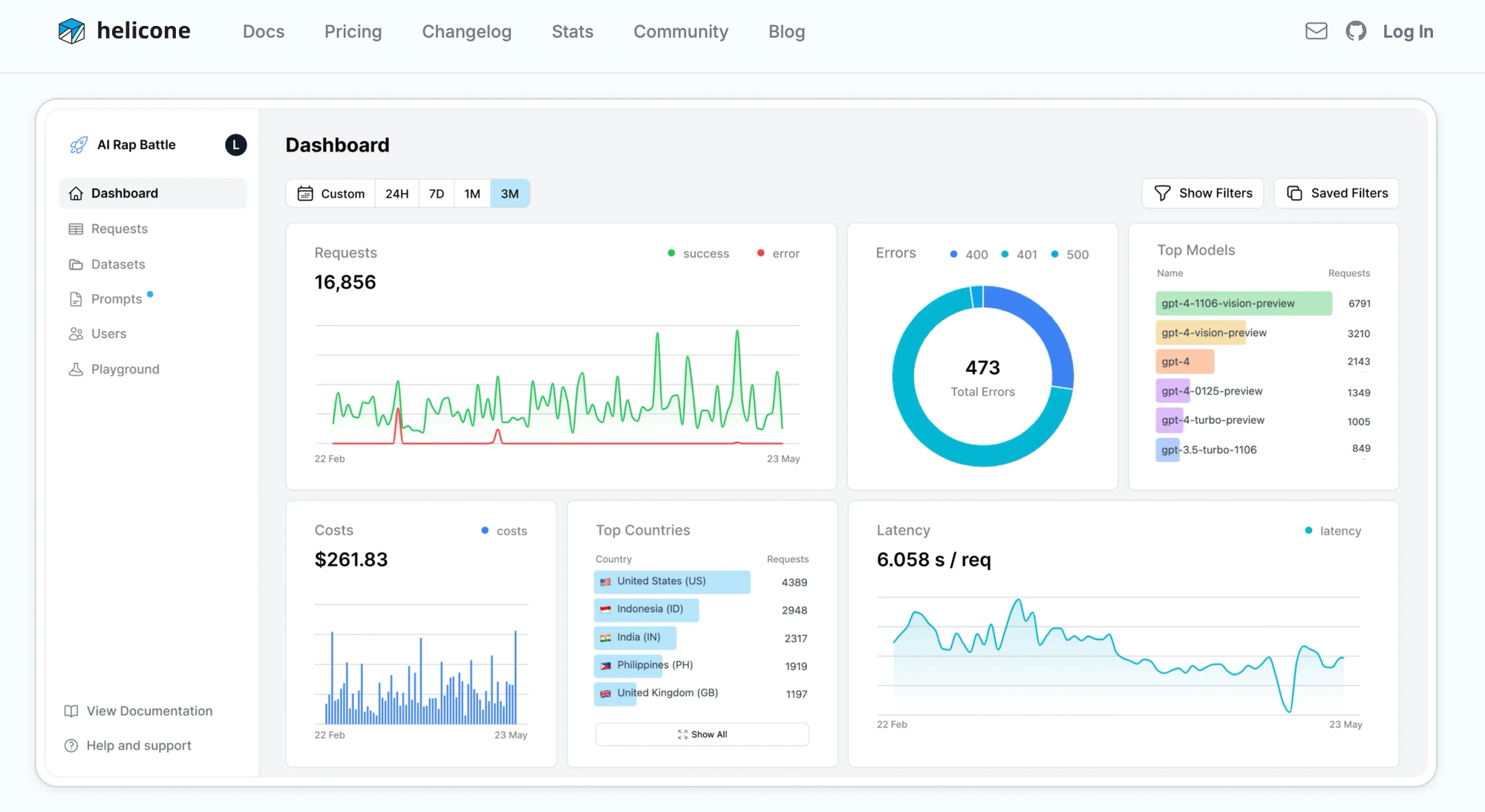Viewport: 1485px width, 812px height.
Task: Toggle the success series in Requests legend
Action: click(698, 254)
